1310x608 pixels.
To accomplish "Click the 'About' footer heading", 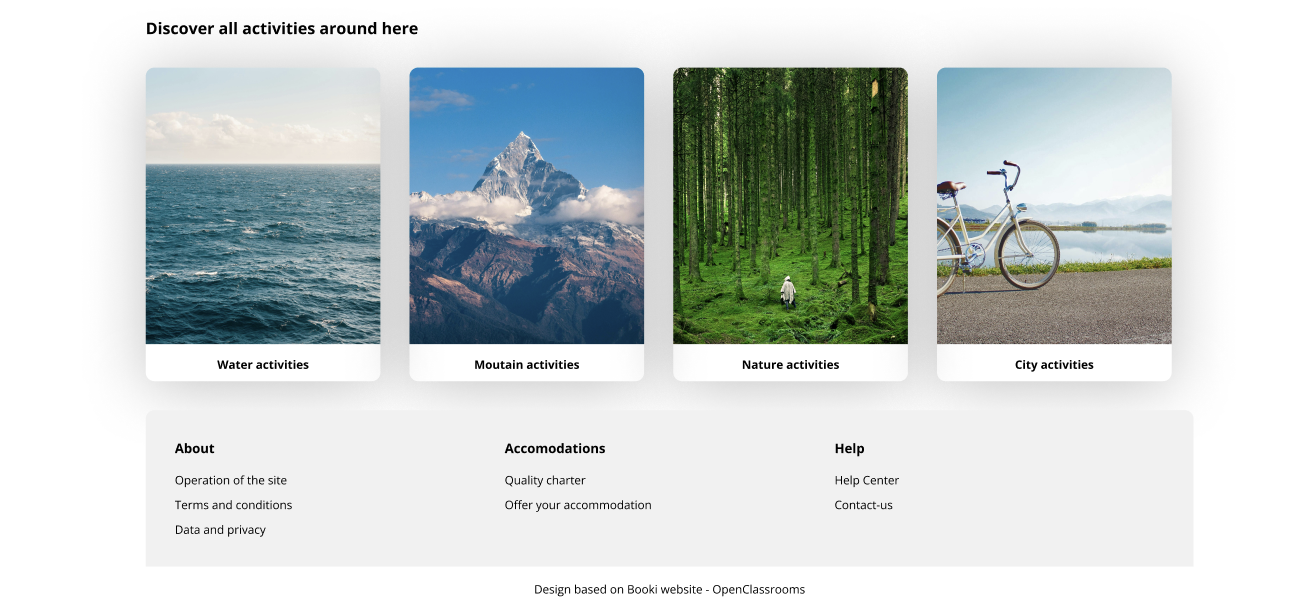I will click(195, 449).
